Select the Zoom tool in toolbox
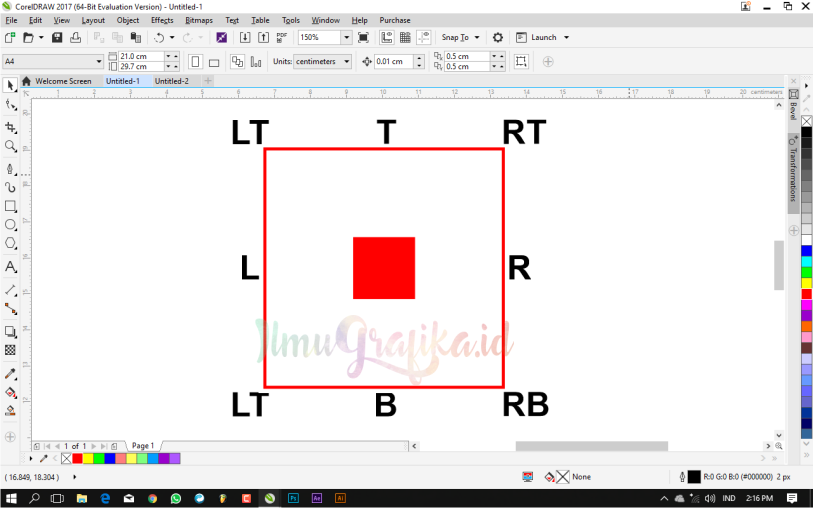813x508 pixels. click(10, 146)
